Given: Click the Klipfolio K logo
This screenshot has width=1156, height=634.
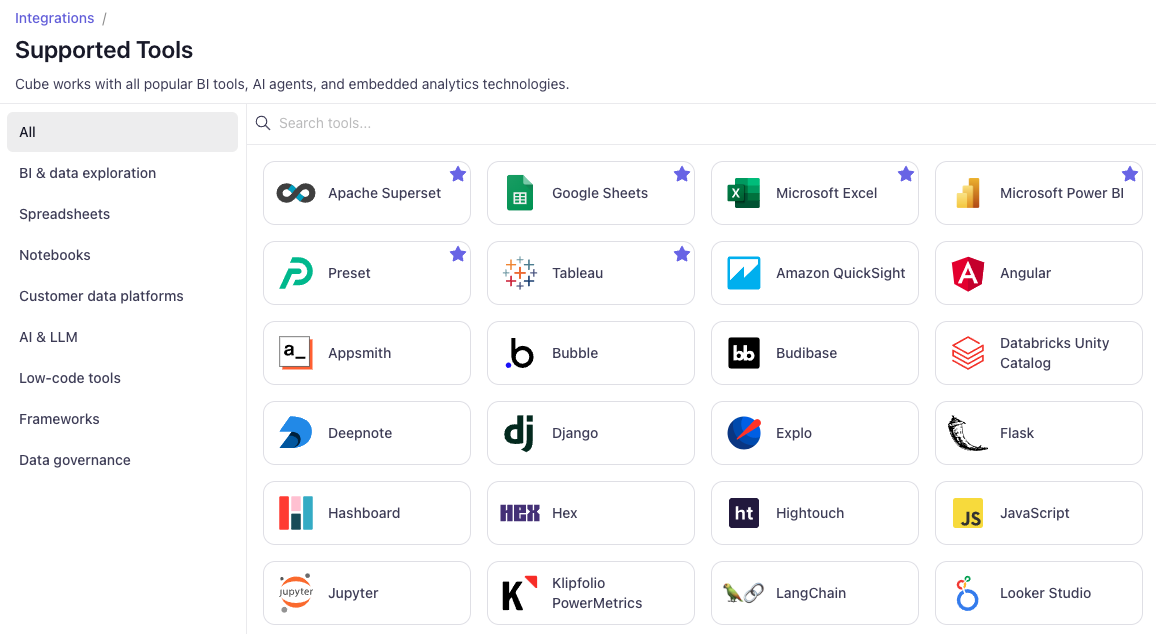Looking at the screenshot, I should 520,593.
